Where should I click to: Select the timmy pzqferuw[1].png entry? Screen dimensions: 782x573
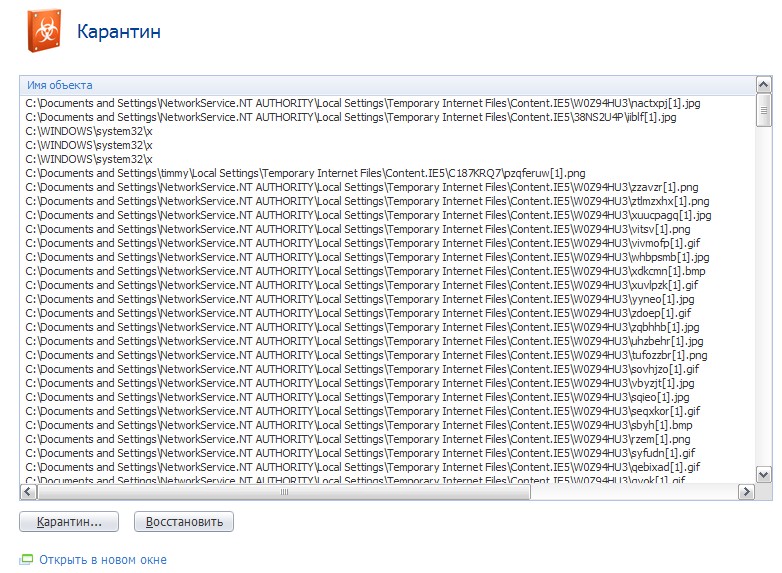click(305, 173)
